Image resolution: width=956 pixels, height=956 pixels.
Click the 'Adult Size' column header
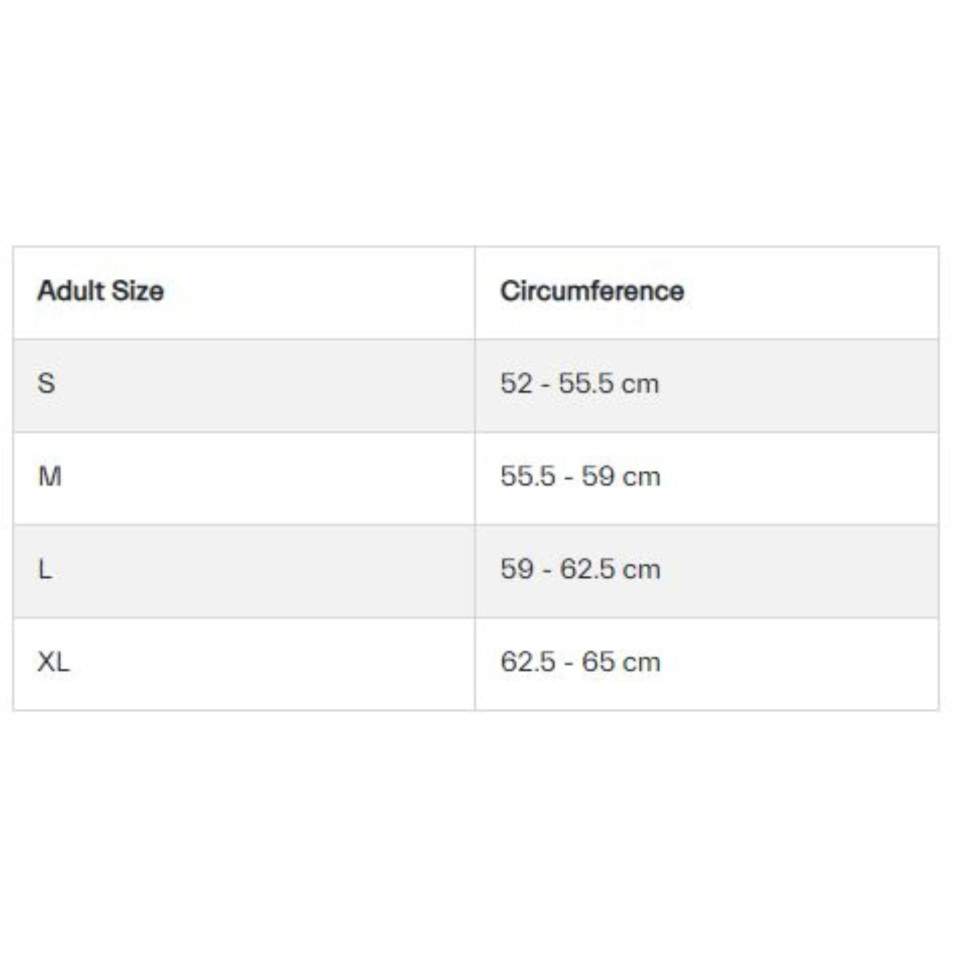point(100,292)
